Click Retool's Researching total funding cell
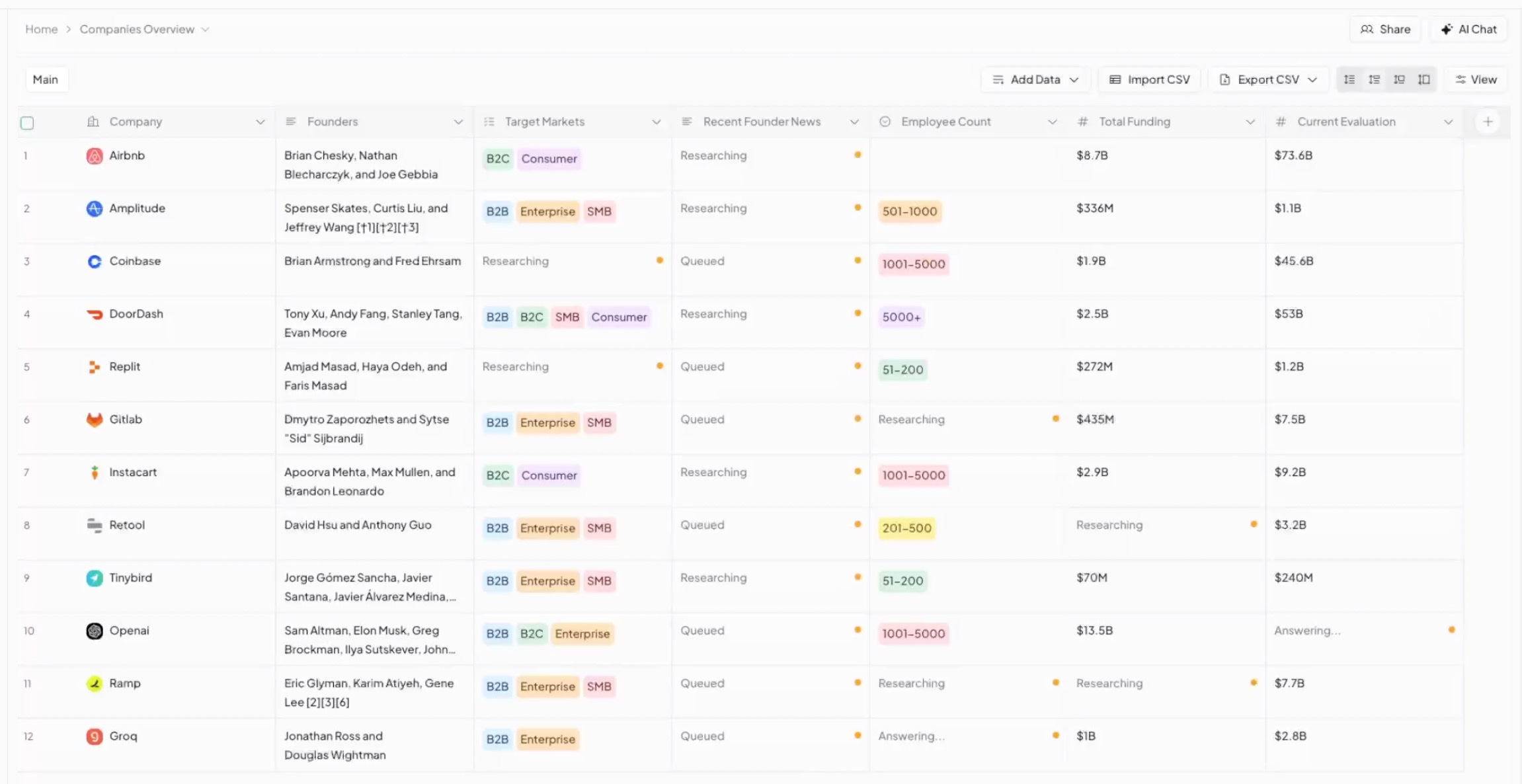Image resolution: width=1522 pixels, height=784 pixels. pos(1166,533)
